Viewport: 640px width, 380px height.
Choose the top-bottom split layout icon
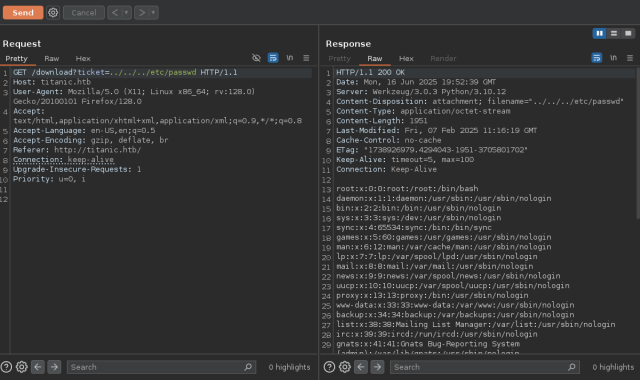coord(613,33)
